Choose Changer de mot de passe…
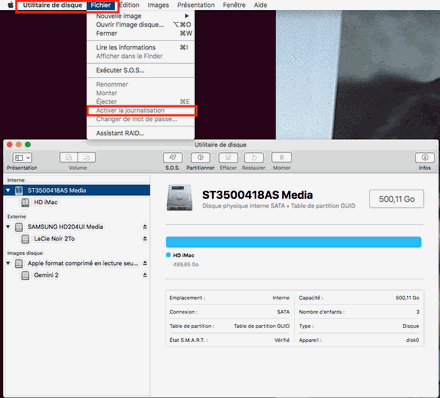 141,119
